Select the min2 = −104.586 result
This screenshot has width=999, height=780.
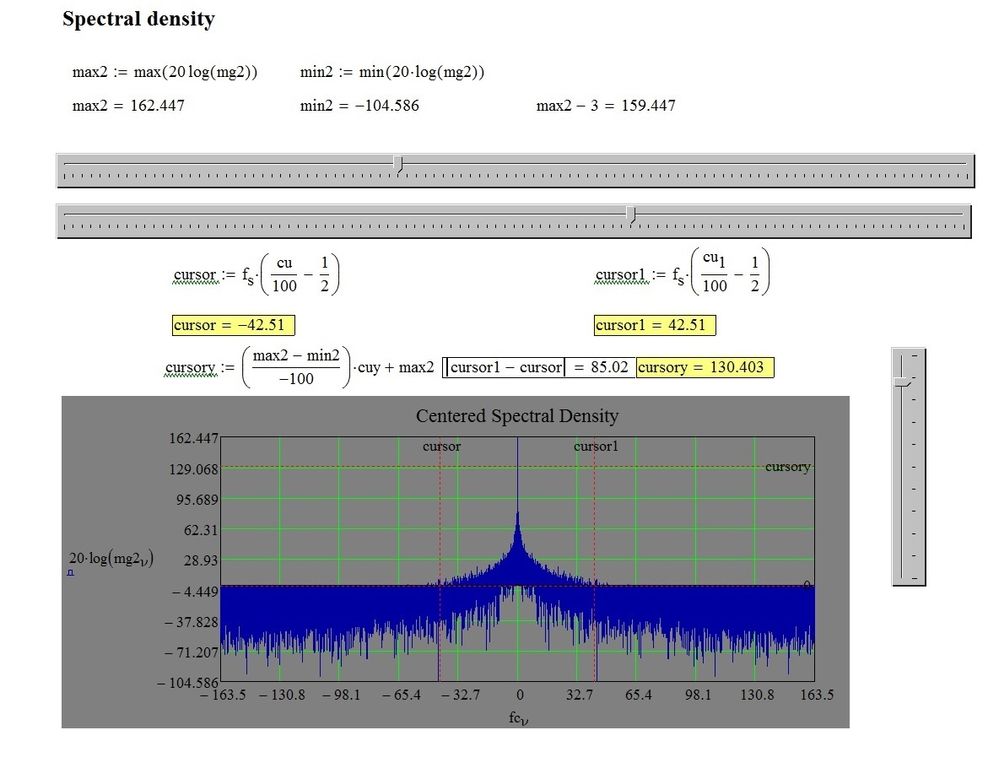tap(359, 105)
